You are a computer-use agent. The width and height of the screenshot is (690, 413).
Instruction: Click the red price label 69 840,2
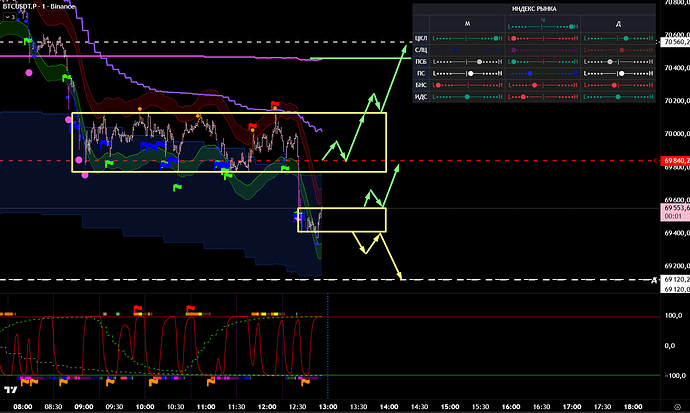[x=673, y=160]
